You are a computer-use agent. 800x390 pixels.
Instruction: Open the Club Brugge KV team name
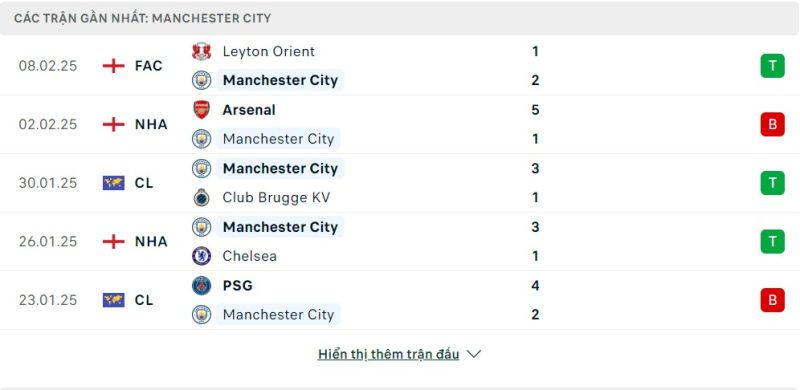coord(276,198)
